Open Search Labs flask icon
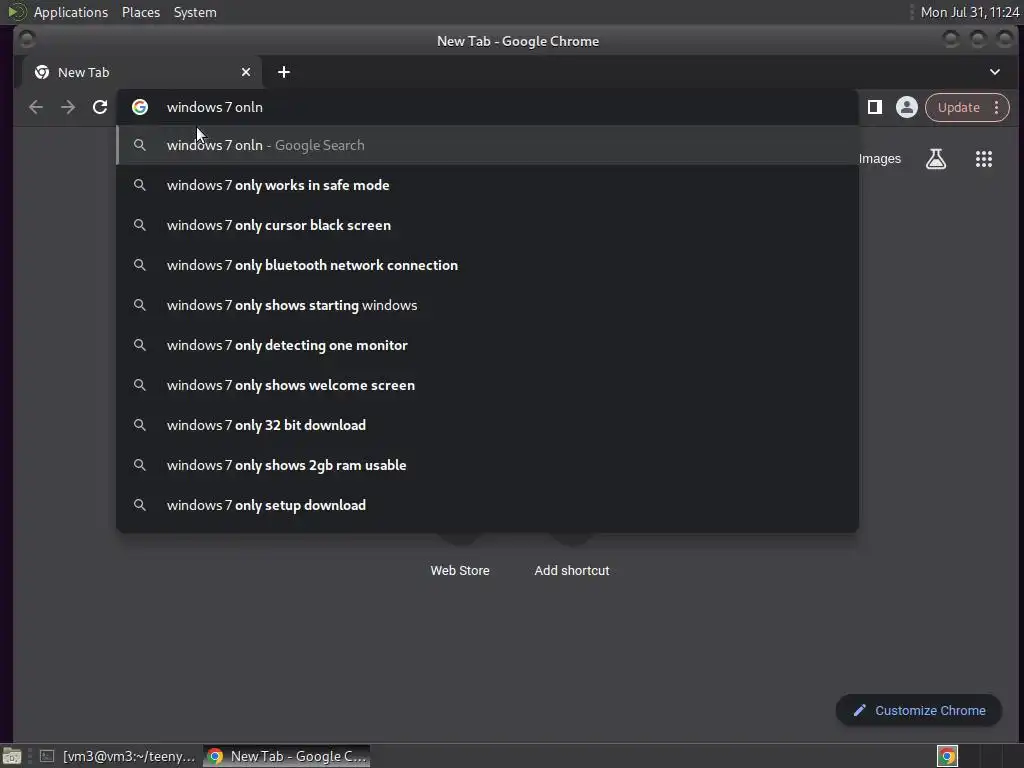 click(x=936, y=159)
